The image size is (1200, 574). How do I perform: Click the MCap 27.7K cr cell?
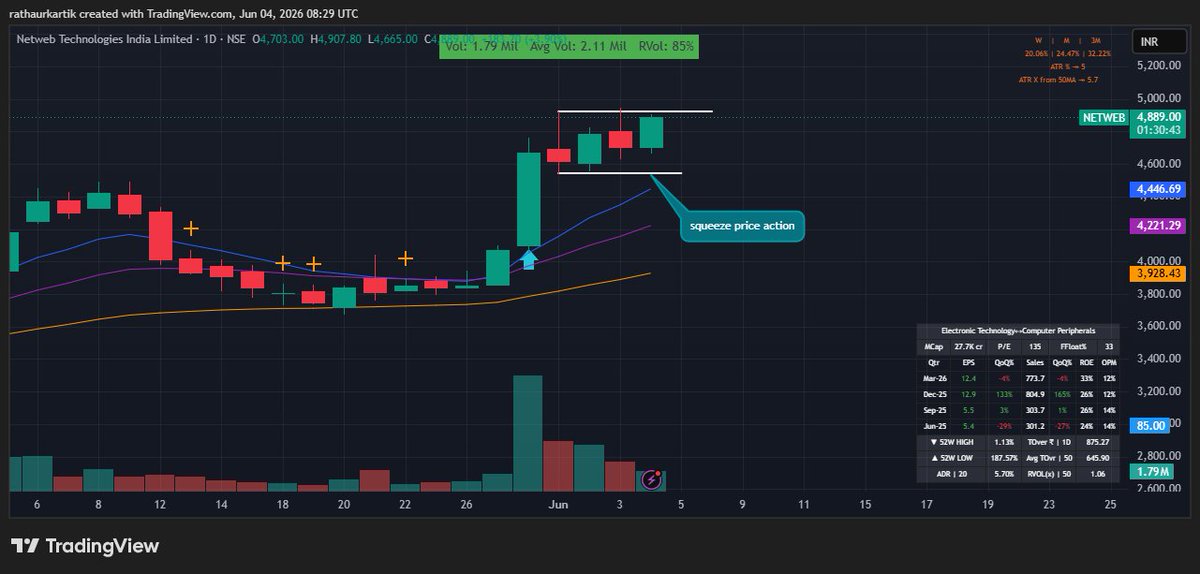tap(967, 347)
